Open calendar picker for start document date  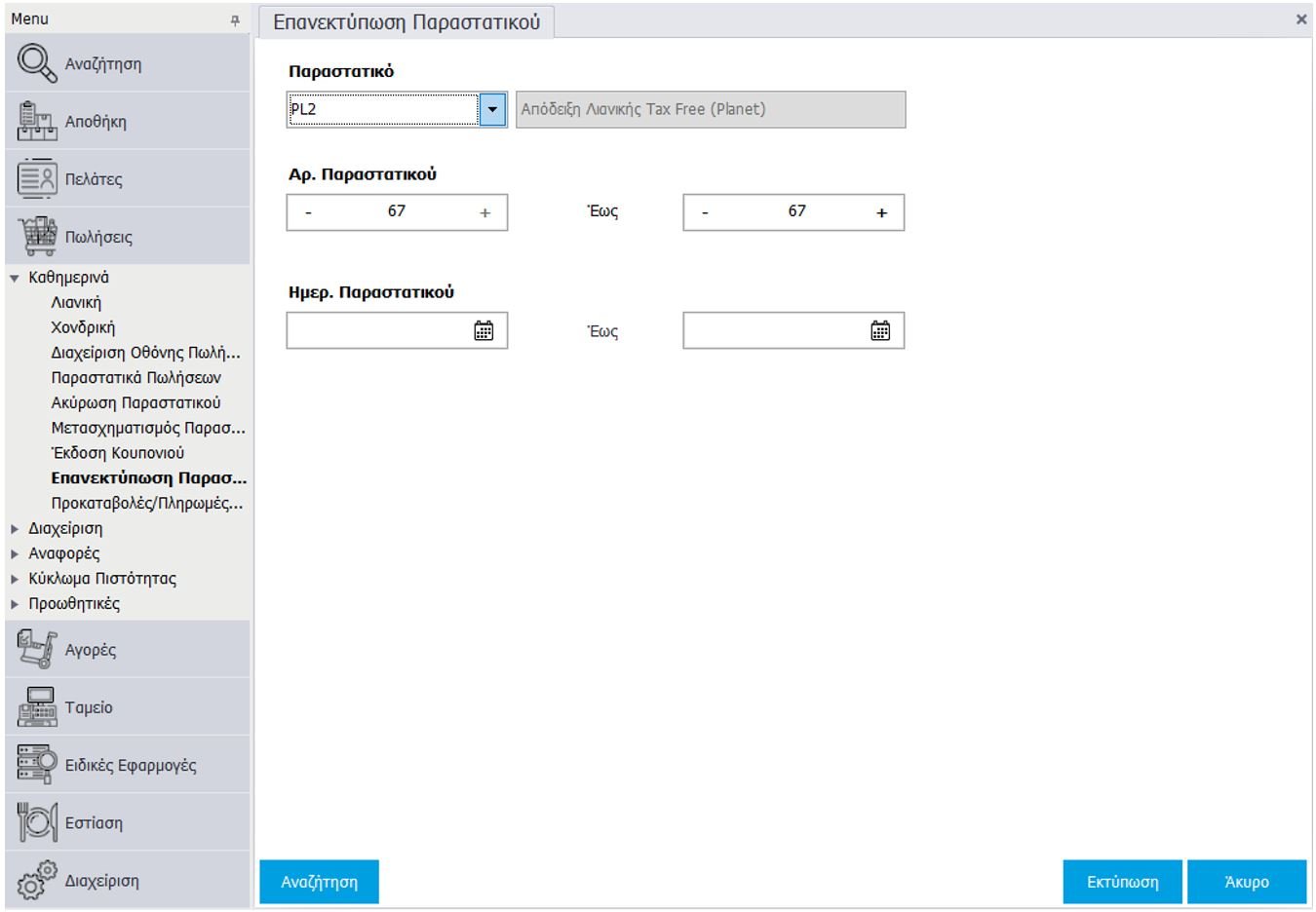click(x=484, y=331)
